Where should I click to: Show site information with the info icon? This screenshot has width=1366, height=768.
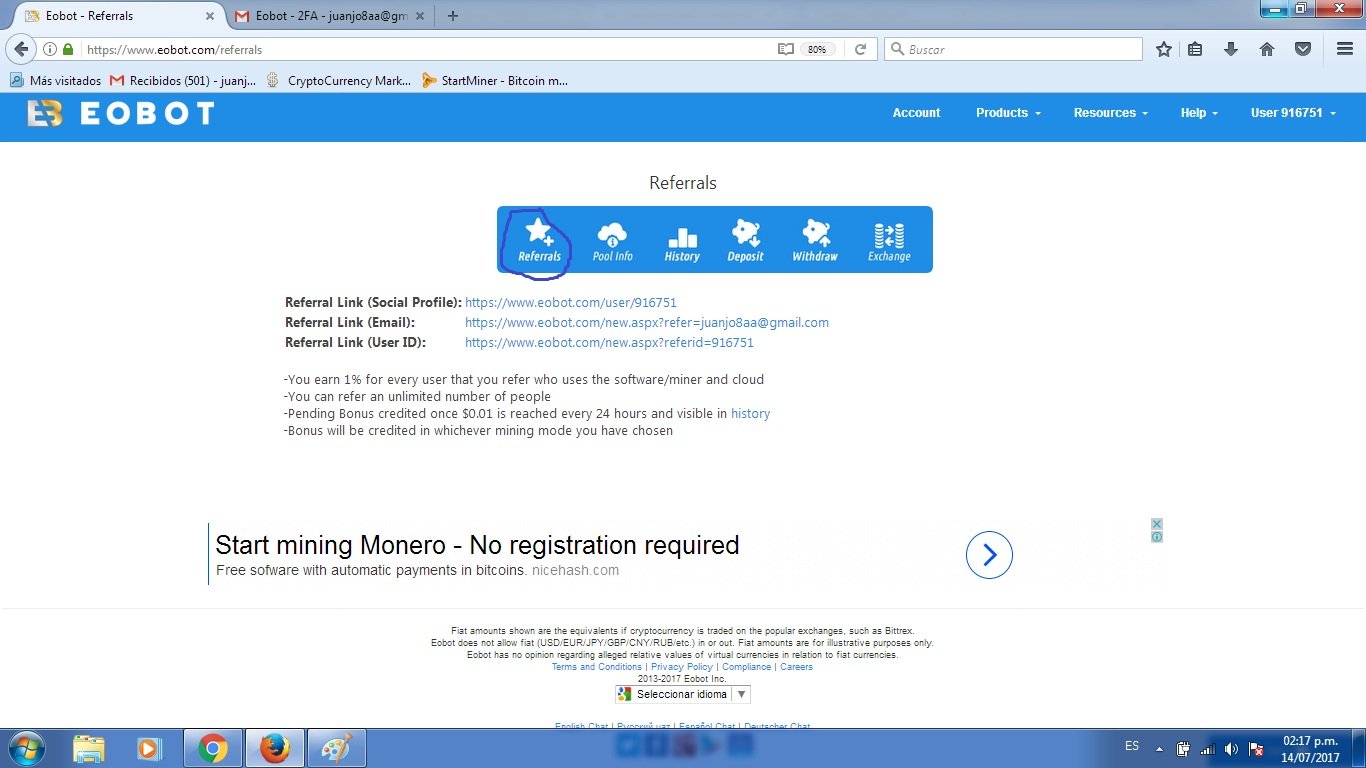point(50,49)
